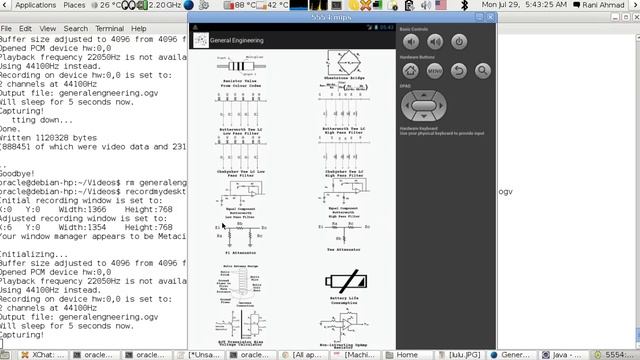Click the emulator Home hardware button
This screenshot has height=360, width=640.
pos(411,71)
